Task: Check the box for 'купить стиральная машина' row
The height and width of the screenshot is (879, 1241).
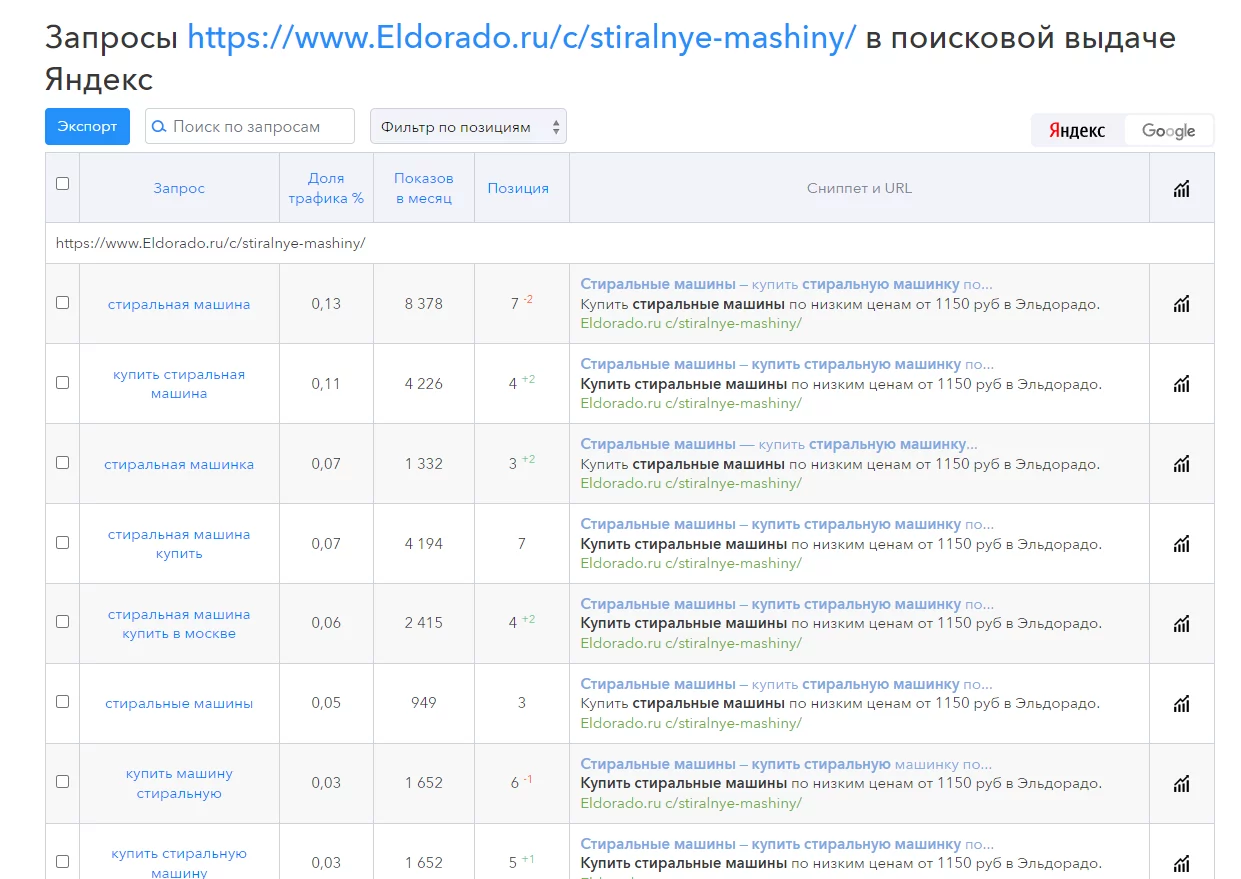Action: [62, 382]
